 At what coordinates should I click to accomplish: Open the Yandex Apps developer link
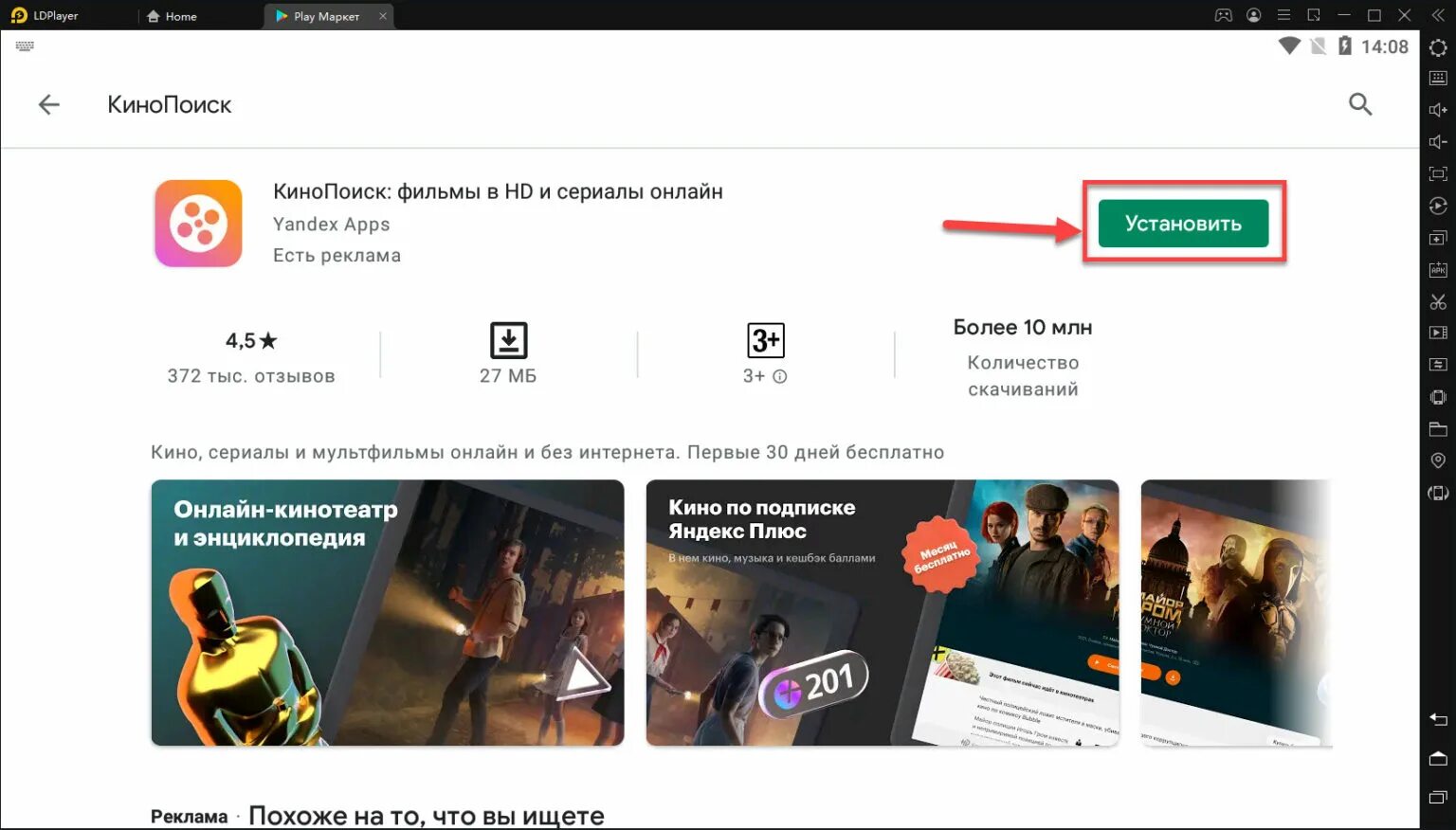click(x=332, y=225)
